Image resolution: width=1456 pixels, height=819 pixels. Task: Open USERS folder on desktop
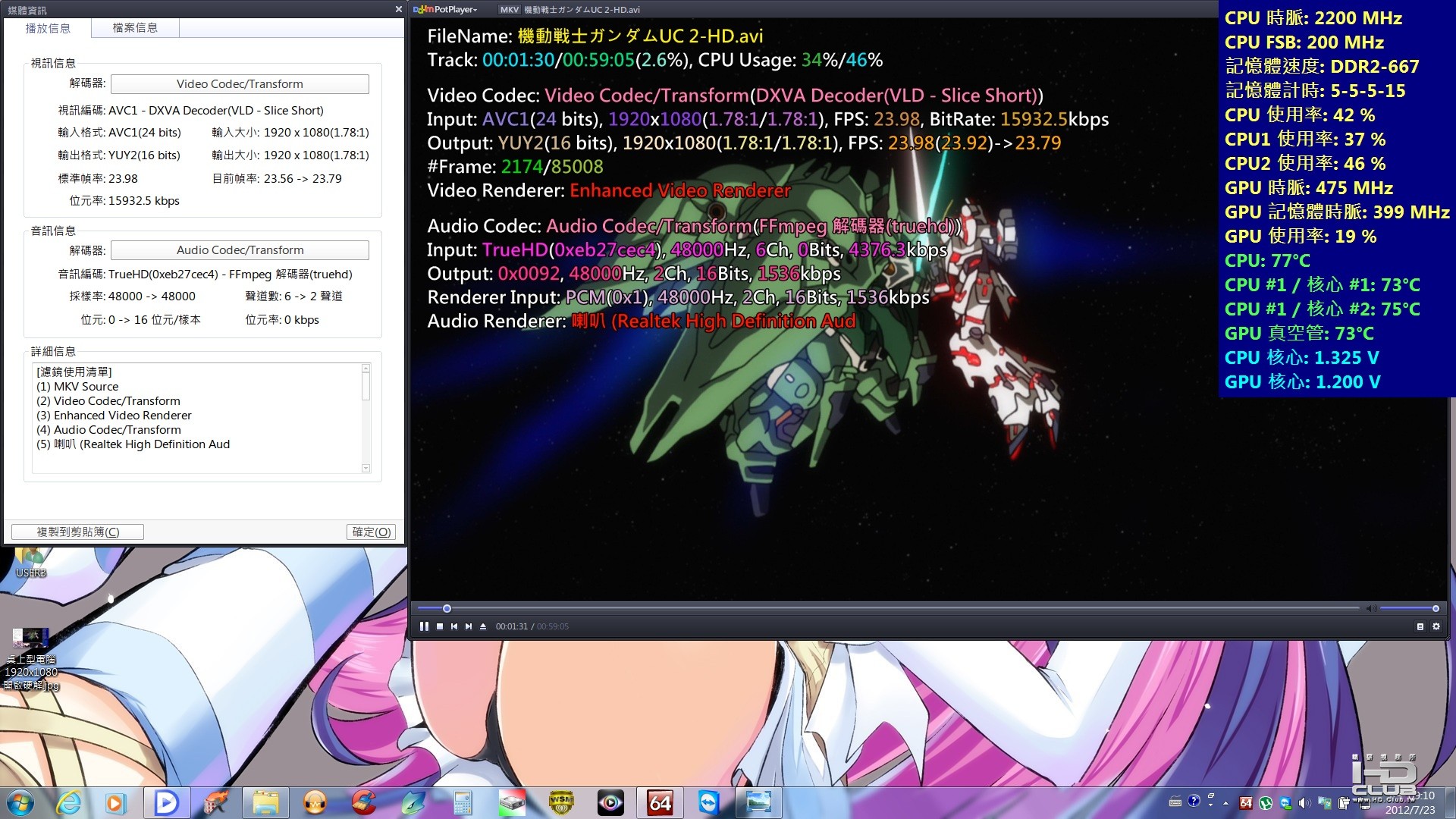(x=30, y=563)
